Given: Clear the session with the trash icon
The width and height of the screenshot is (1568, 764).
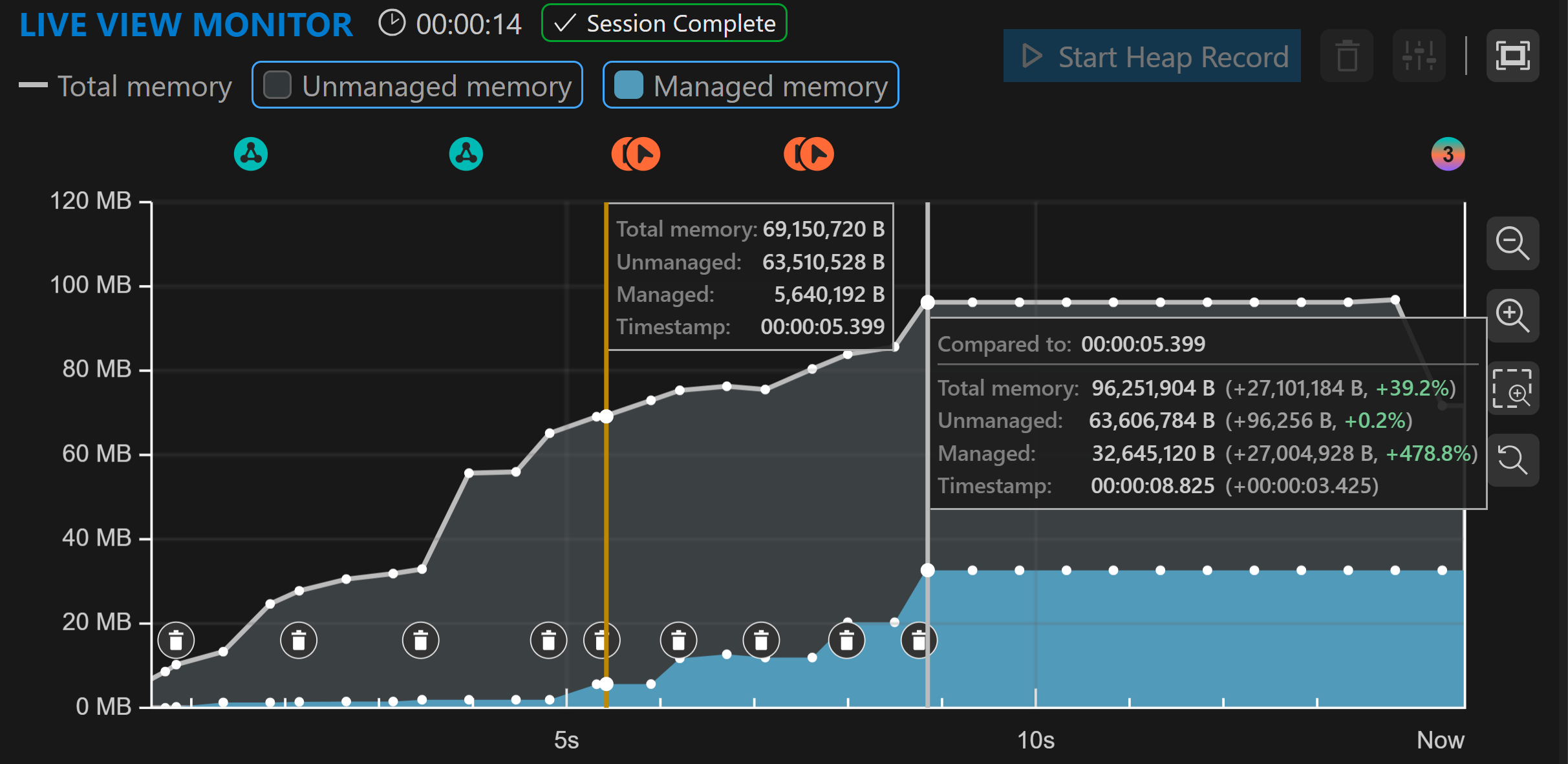Looking at the screenshot, I should point(1347,56).
